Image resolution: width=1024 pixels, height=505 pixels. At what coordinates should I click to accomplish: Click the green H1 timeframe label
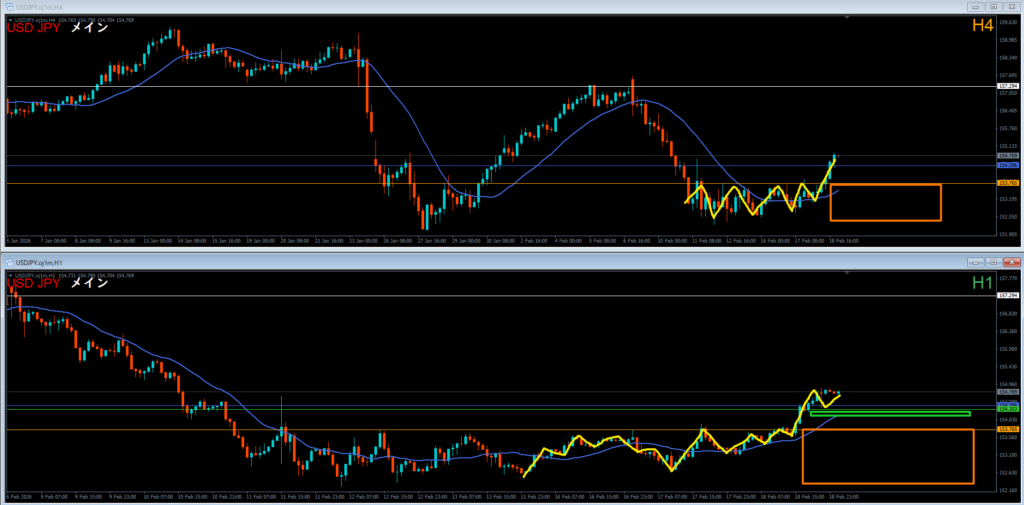click(x=981, y=284)
